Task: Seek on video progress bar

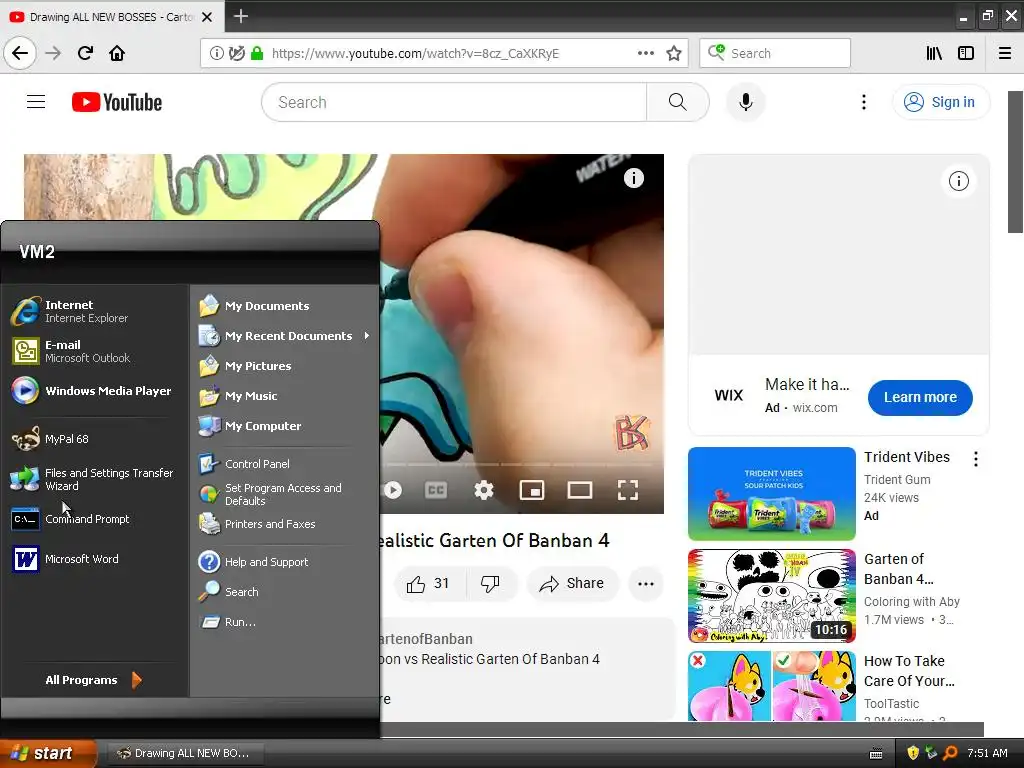Action: [517, 464]
